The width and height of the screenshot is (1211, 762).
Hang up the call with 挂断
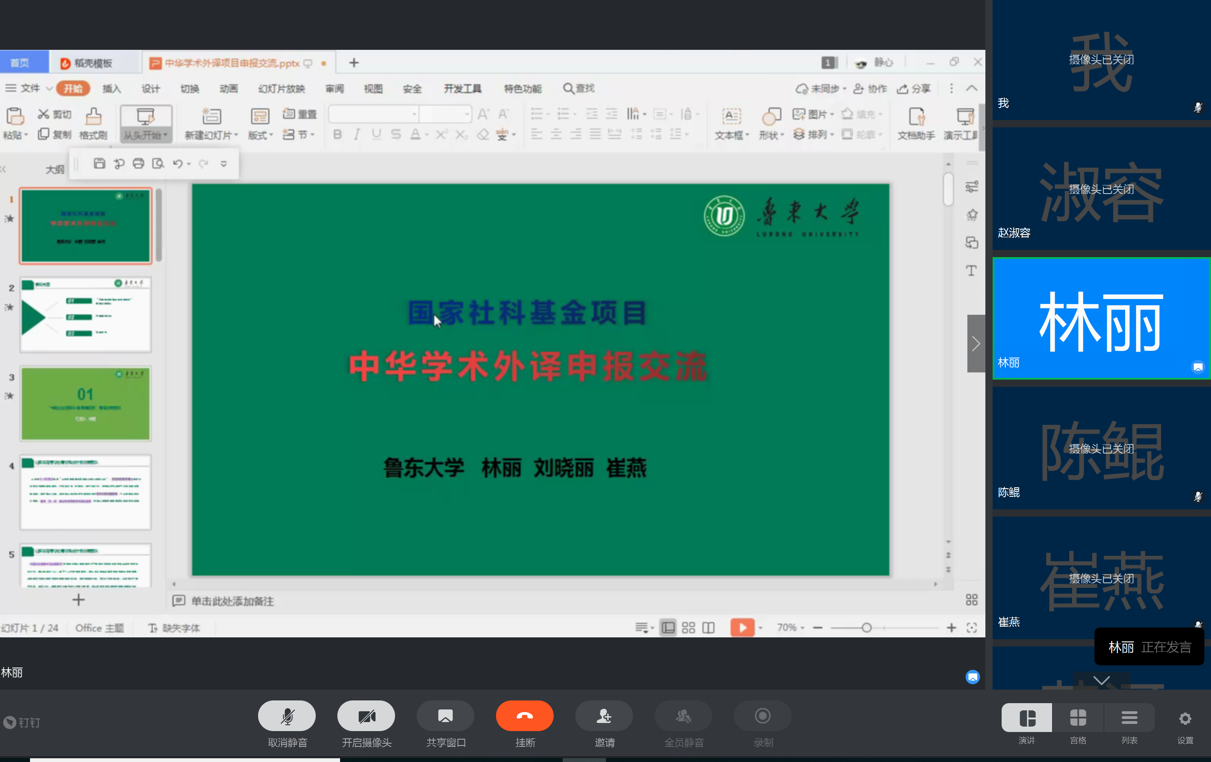tap(524, 717)
